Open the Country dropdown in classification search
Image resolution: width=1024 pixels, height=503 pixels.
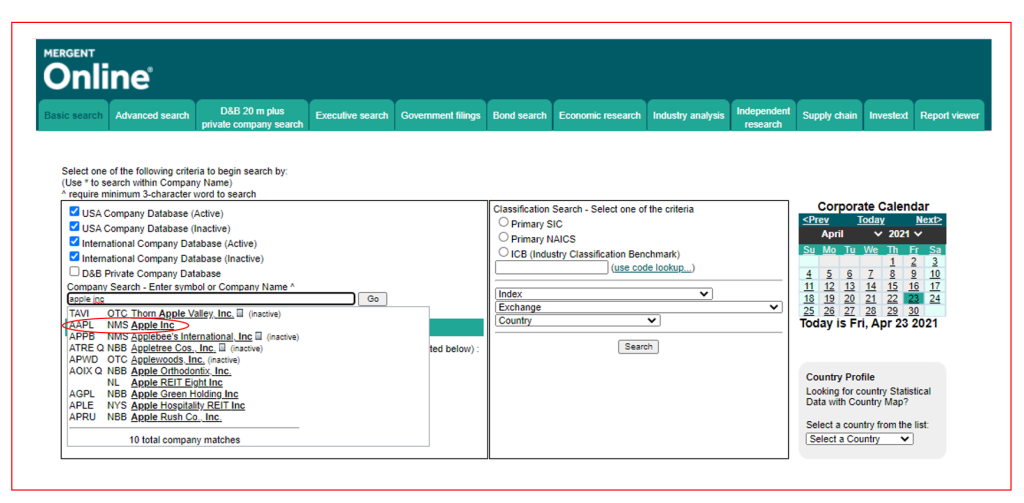tap(578, 321)
